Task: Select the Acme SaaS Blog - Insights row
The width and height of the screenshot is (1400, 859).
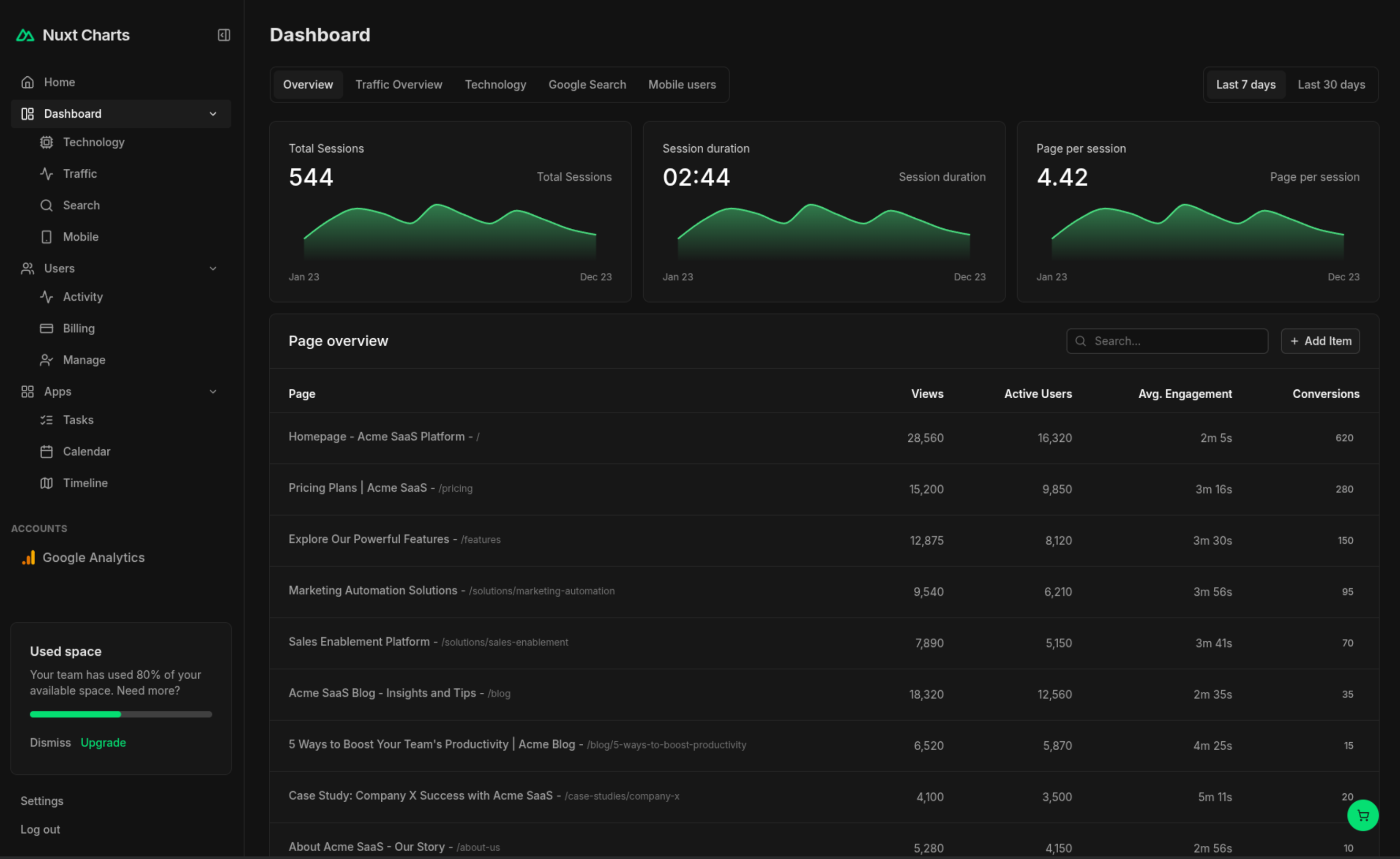Action: 824,694
